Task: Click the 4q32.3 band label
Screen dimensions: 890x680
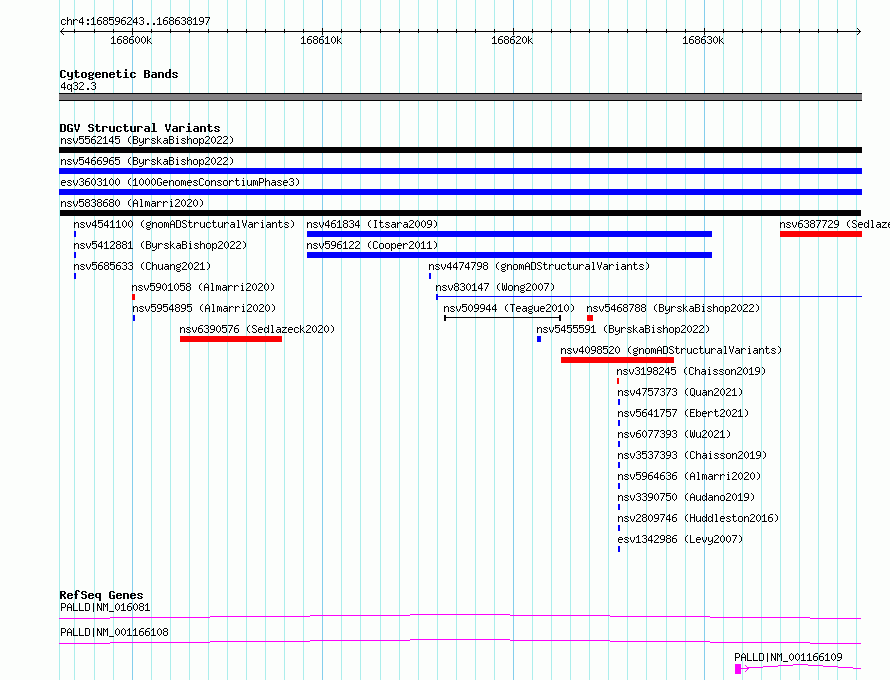Action: (x=78, y=86)
